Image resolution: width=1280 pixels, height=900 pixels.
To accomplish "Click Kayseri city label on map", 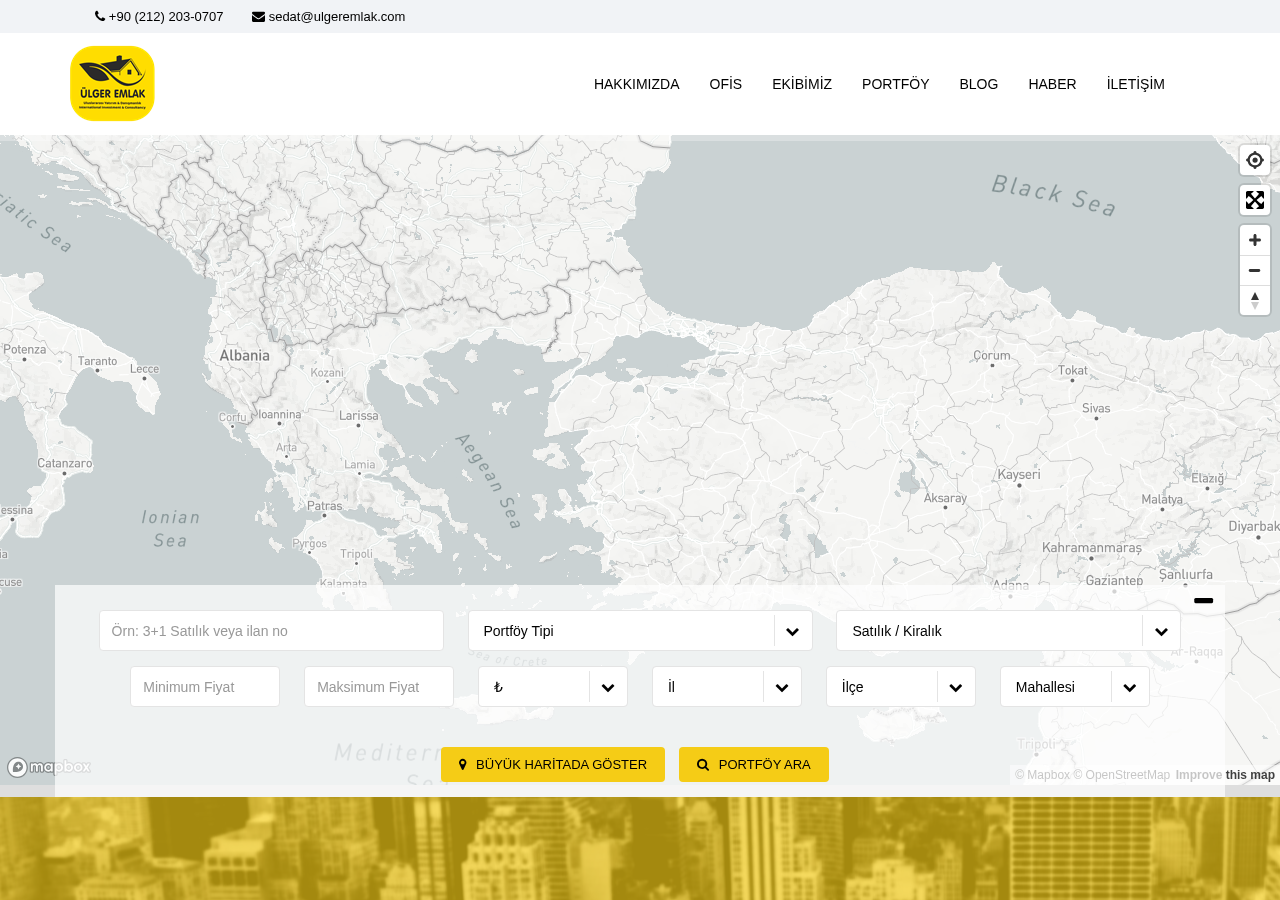I will 1019,474.
